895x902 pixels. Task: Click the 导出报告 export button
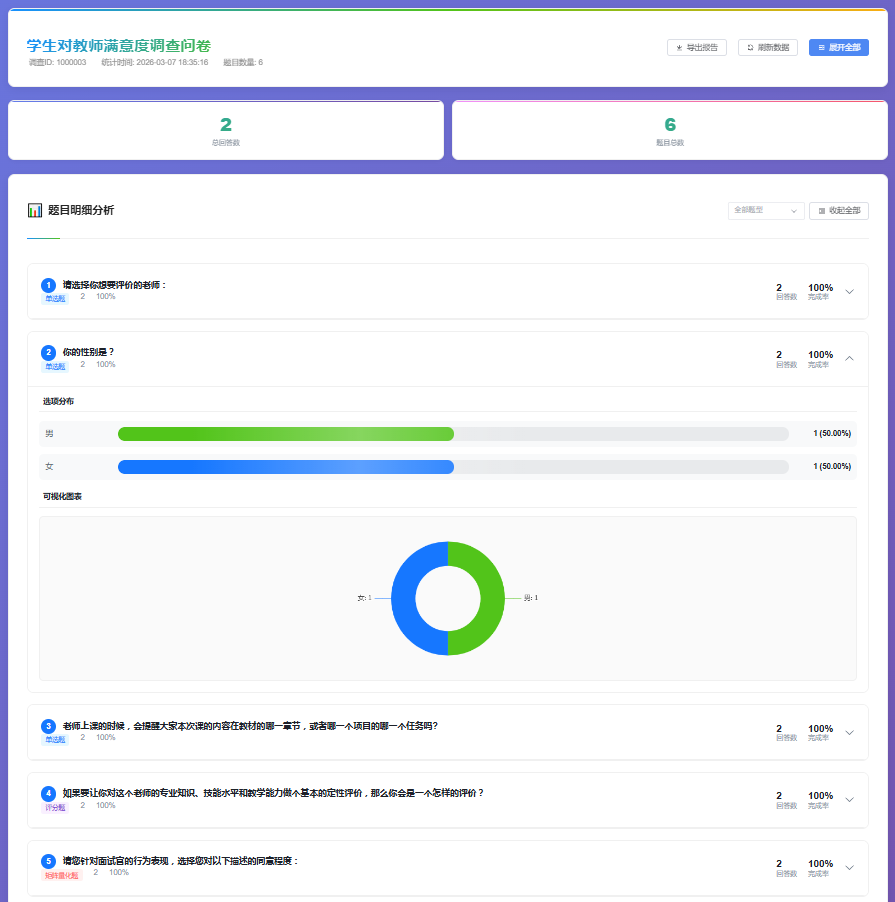click(x=696, y=47)
